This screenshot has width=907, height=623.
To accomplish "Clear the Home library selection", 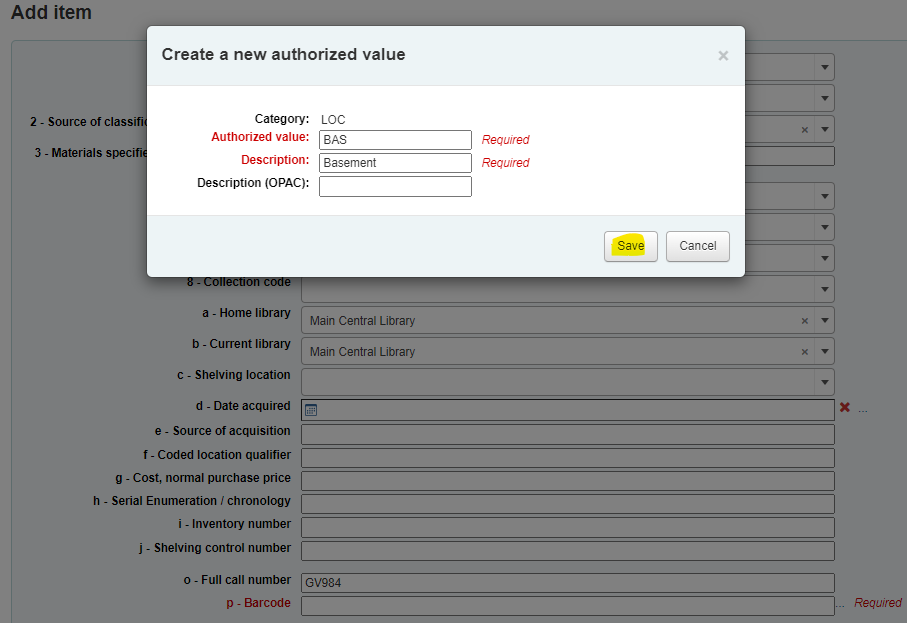I will coord(805,321).
